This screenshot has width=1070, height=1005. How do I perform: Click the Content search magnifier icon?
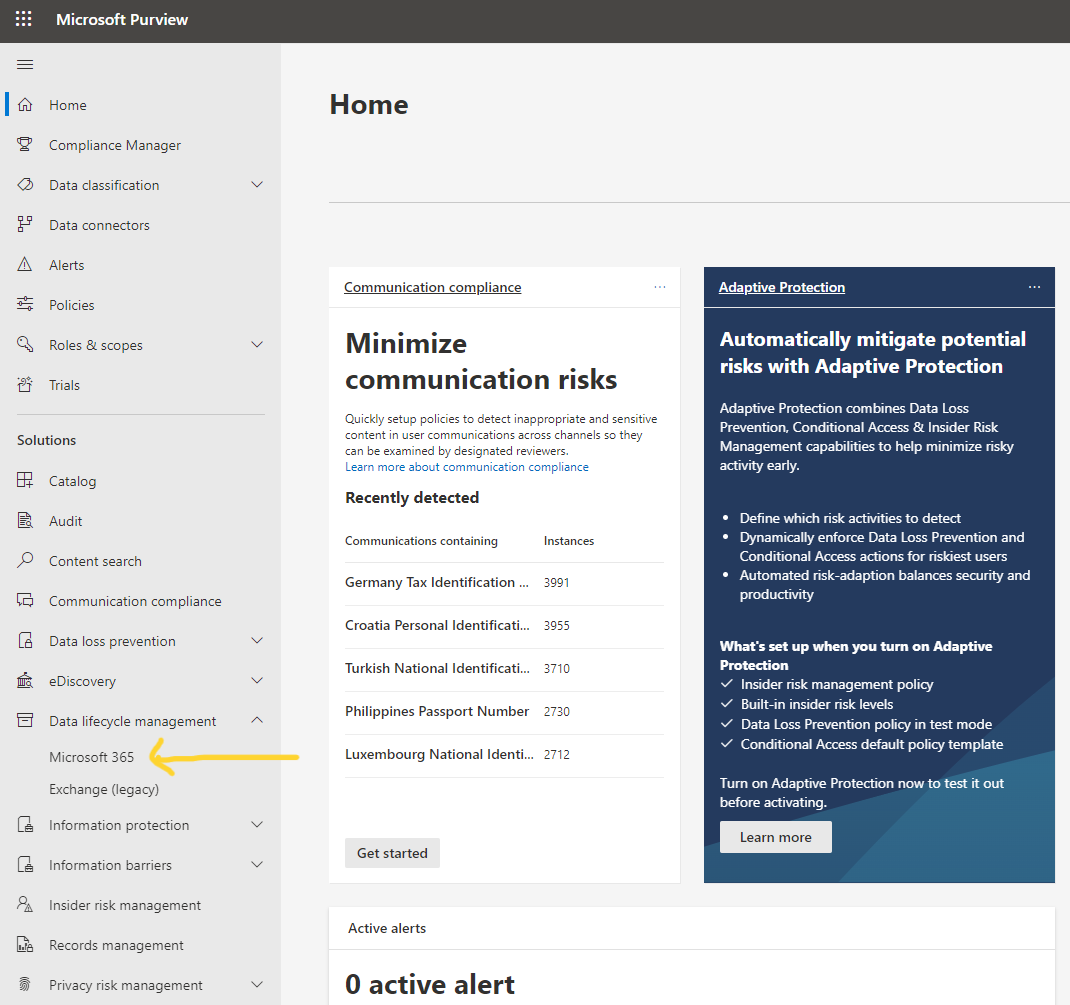[25, 560]
